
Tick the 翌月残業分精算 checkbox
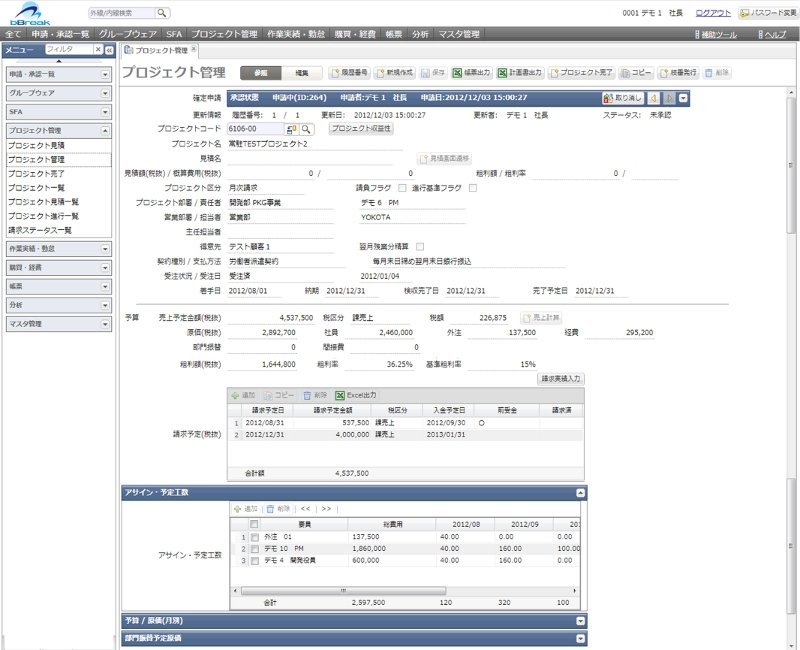[420, 246]
